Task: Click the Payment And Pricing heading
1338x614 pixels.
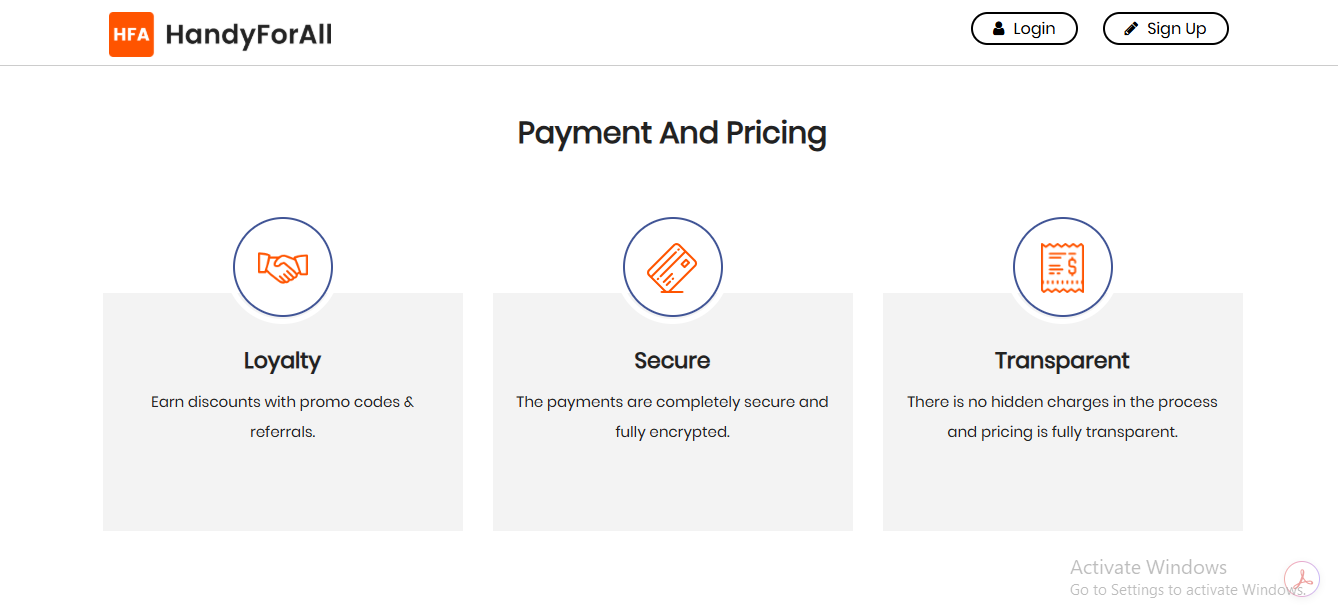Action: pyautogui.click(x=672, y=132)
